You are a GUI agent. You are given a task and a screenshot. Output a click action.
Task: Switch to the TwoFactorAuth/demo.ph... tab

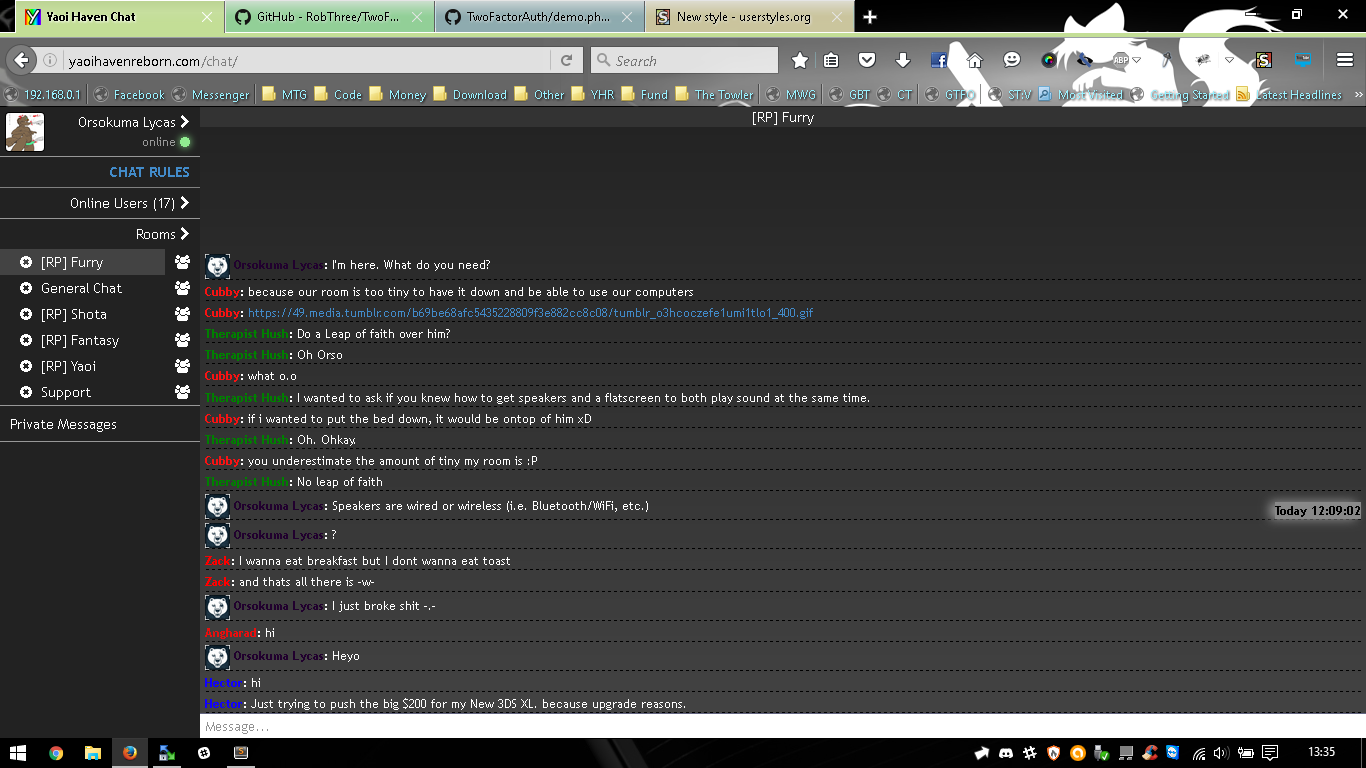(x=538, y=17)
